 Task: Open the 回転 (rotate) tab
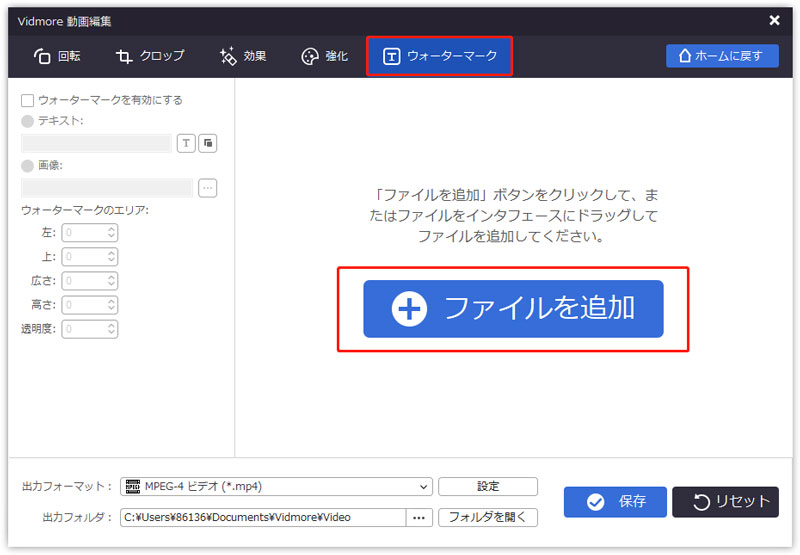[57, 56]
